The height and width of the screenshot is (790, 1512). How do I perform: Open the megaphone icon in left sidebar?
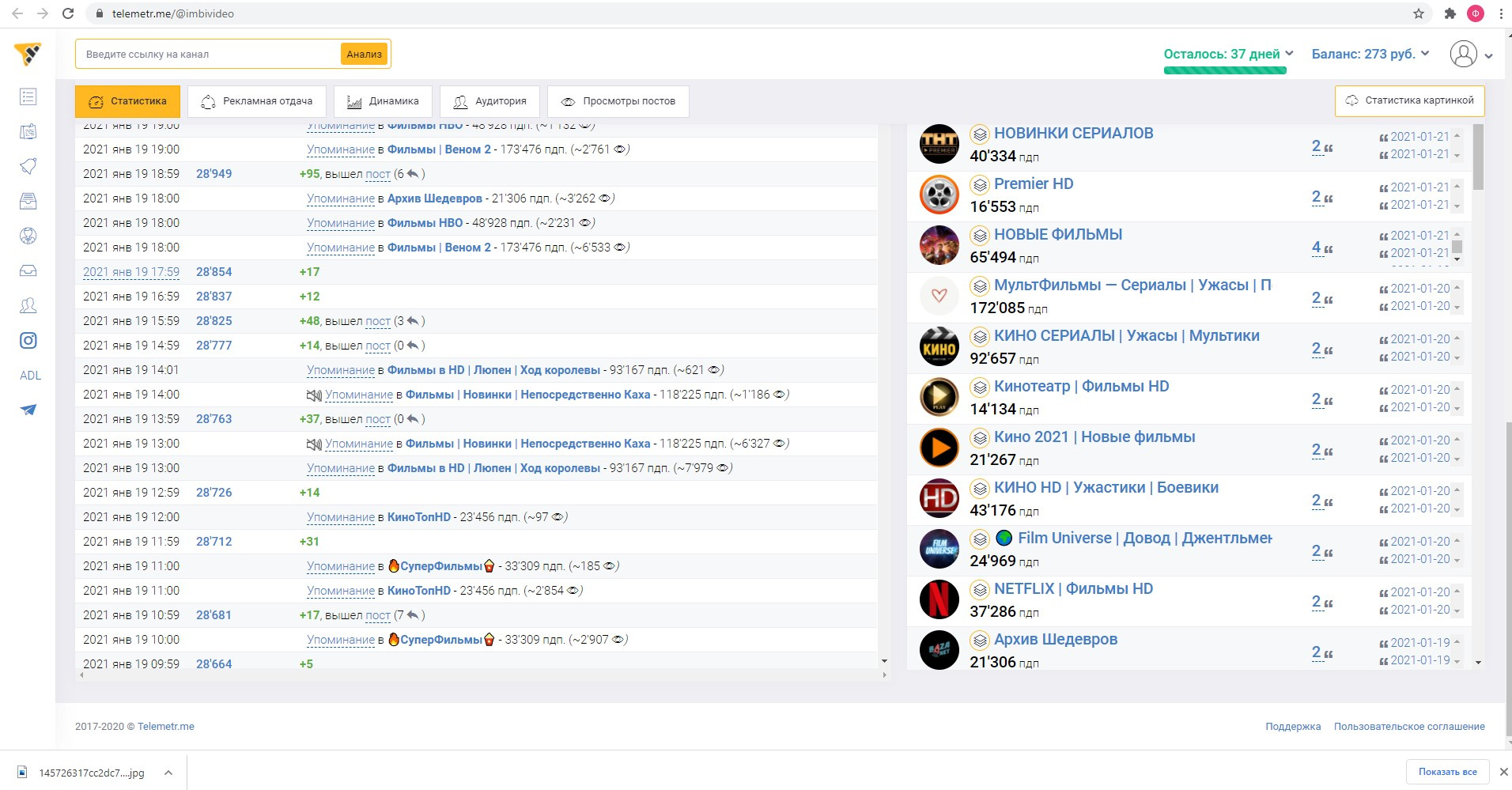28,166
